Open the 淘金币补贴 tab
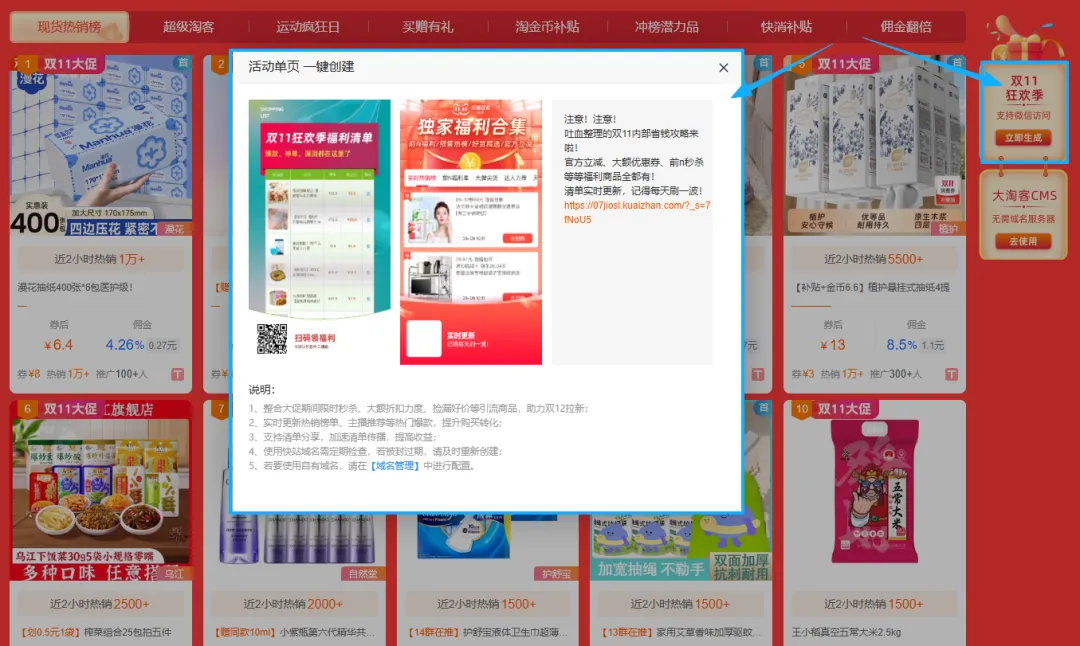 (545, 27)
